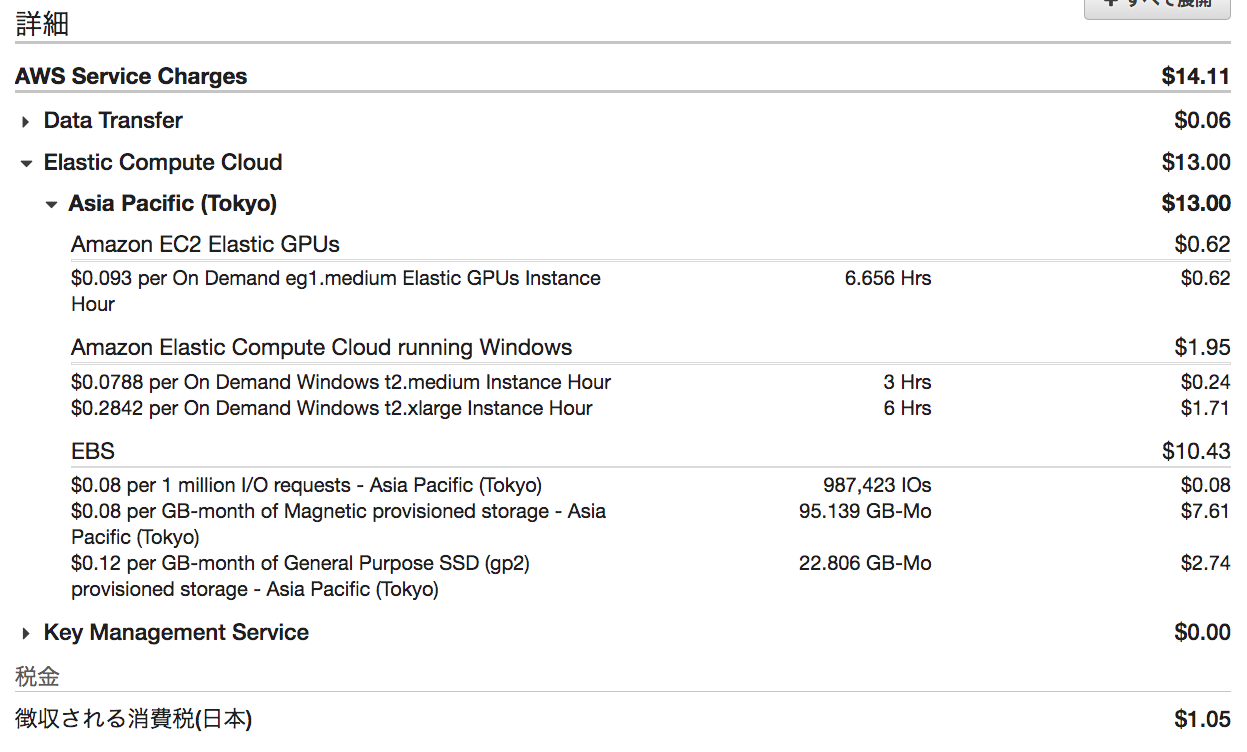Click the $10.43 EBS subtotal

1196,452
